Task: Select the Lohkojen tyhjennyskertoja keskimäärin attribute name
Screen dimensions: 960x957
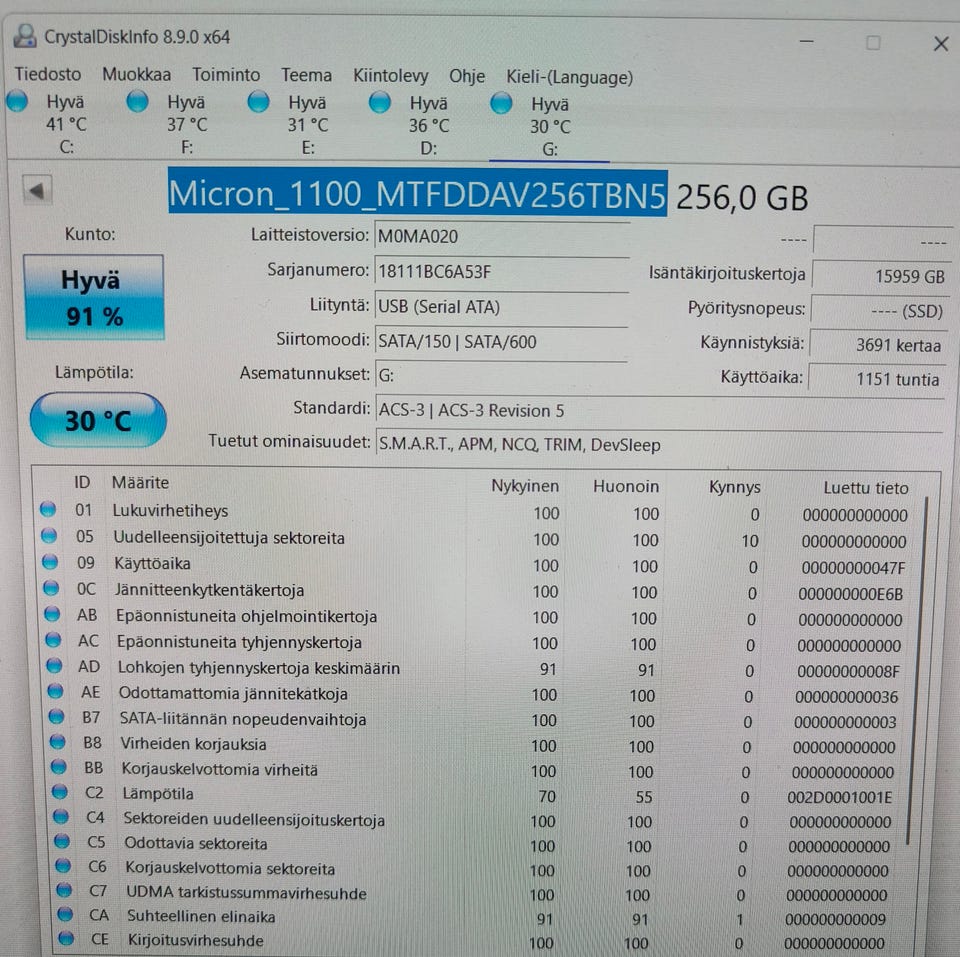Action: [259, 668]
